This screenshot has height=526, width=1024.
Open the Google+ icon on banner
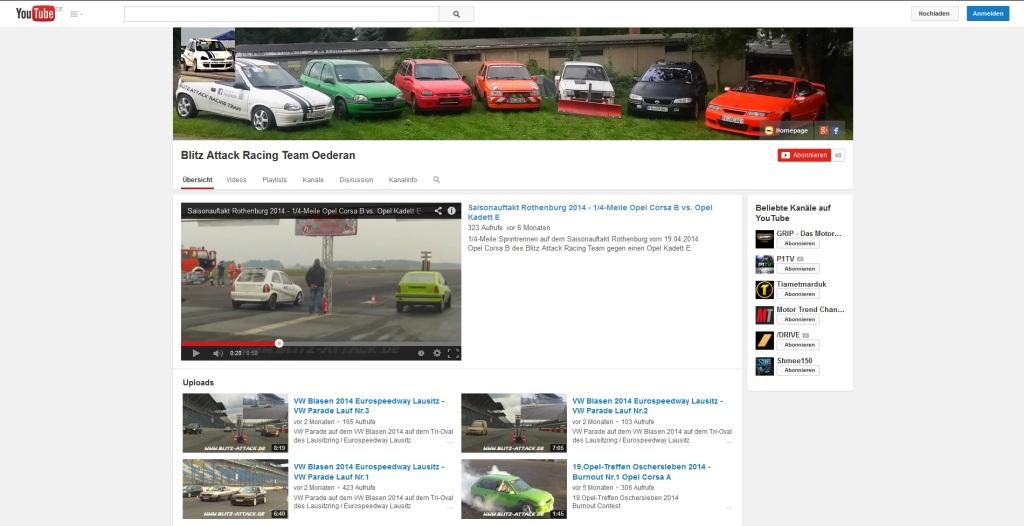[824, 131]
